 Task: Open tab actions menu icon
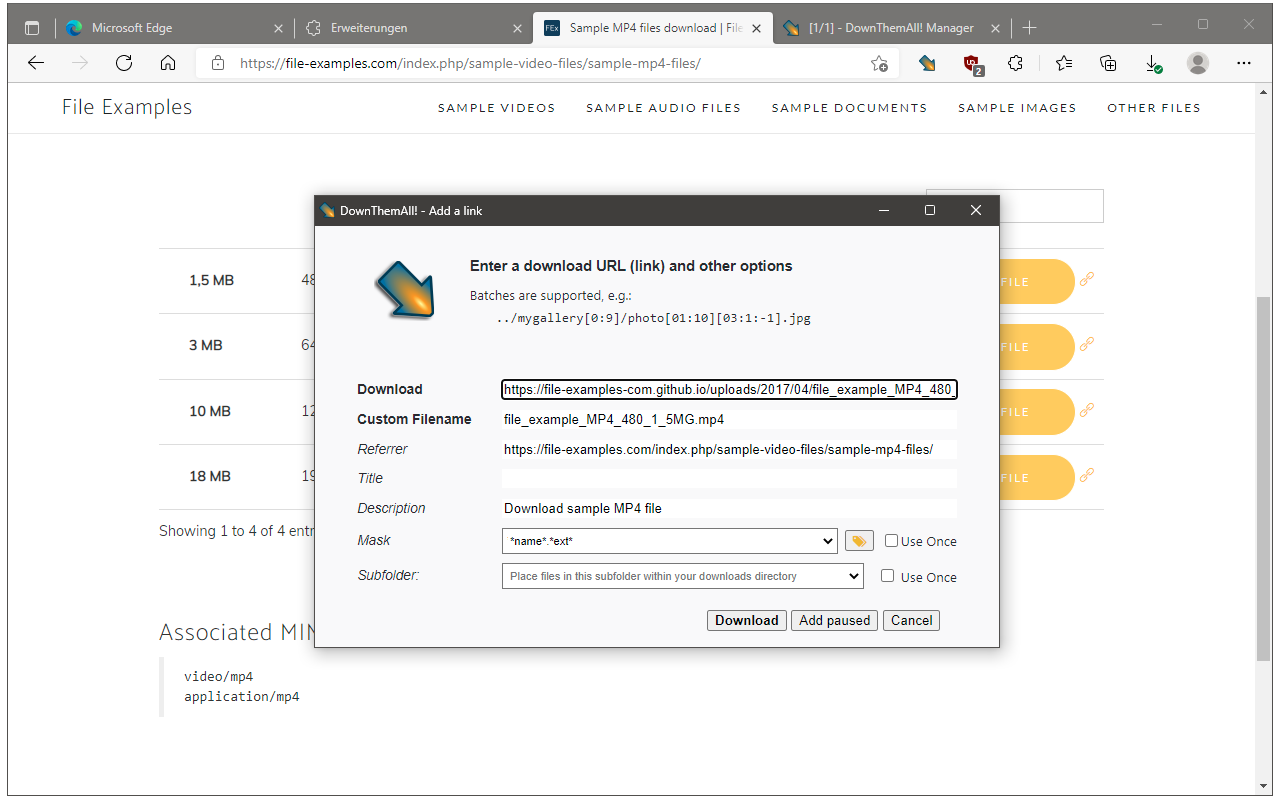(x=32, y=28)
